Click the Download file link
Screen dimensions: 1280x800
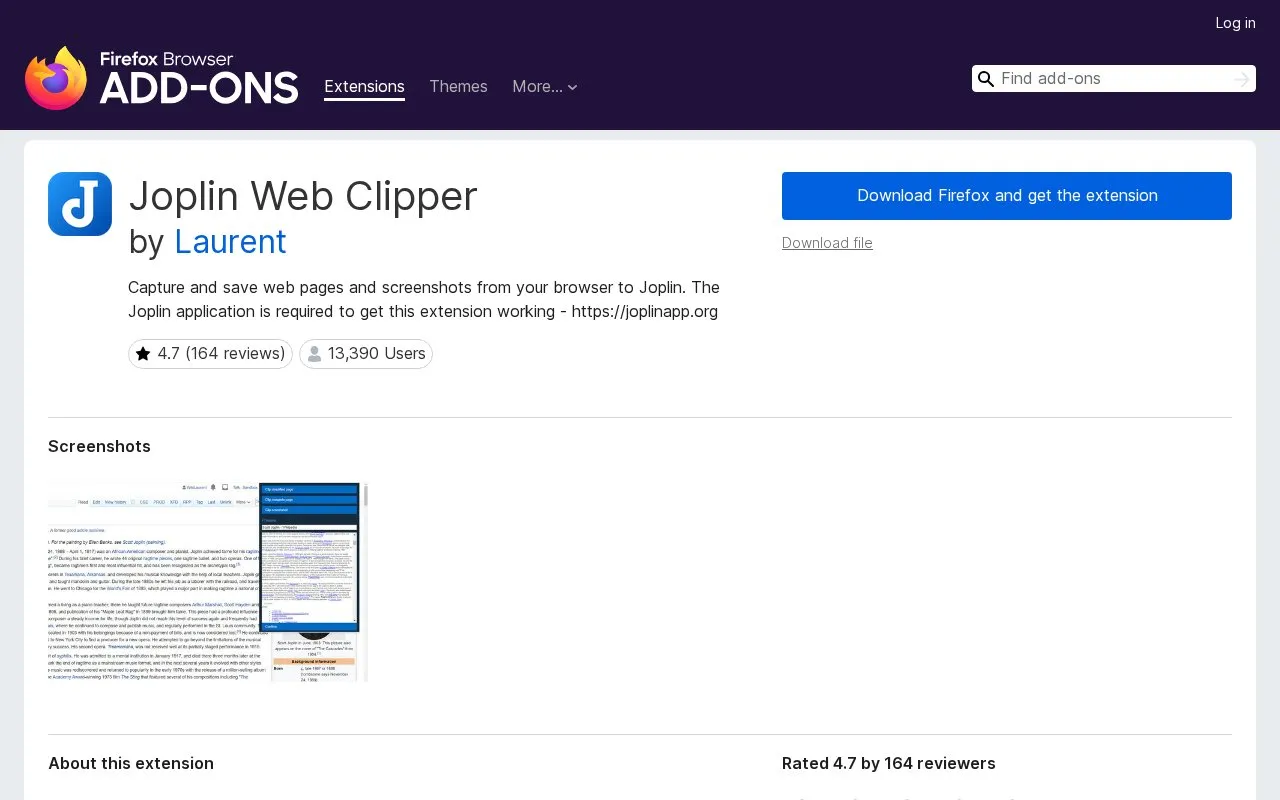(827, 243)
